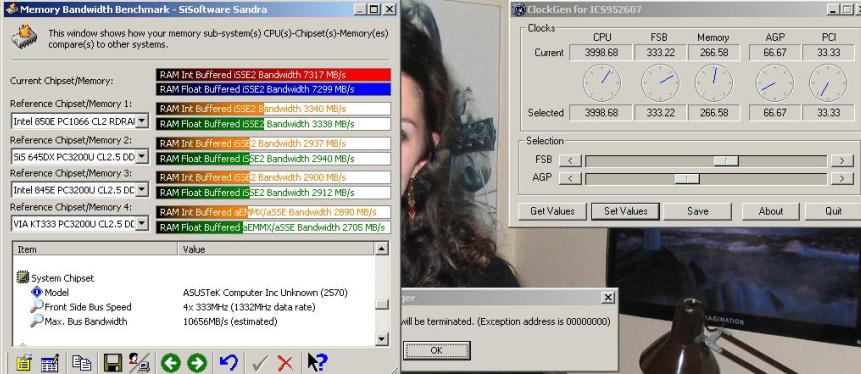This screenshot has height=374, width=861.
Task: Open the SiS 645DX reference dropdown
Action: [x=142, y=157]
